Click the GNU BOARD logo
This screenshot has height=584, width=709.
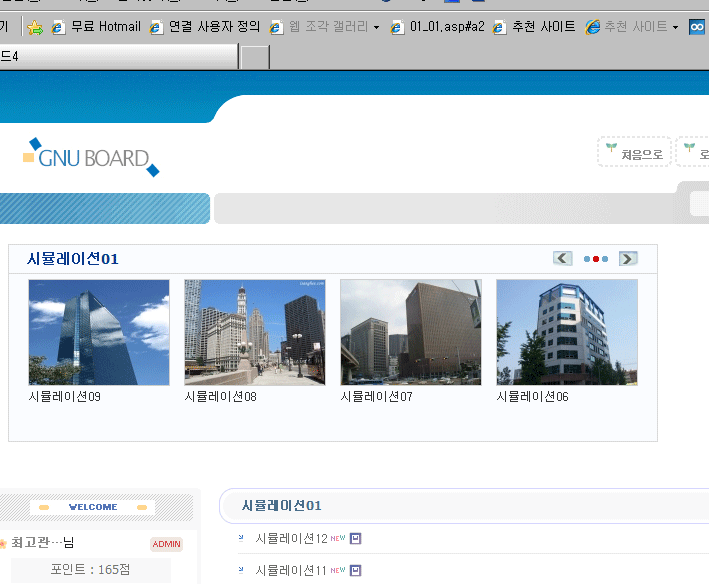coord(91,157)
